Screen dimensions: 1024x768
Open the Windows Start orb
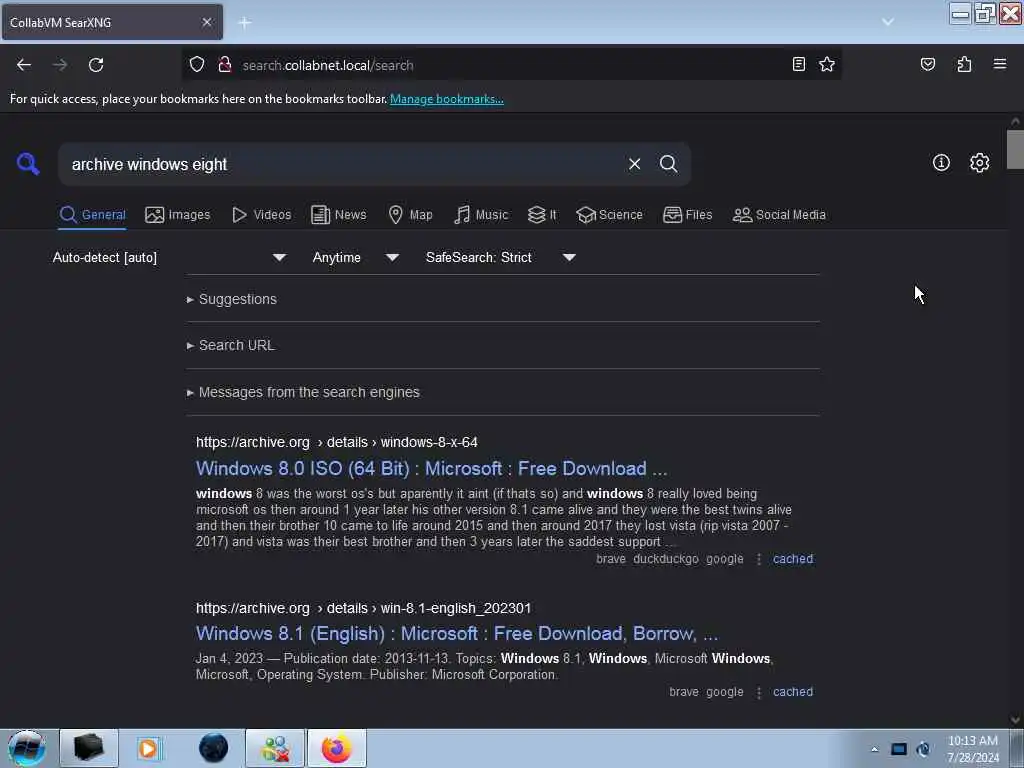coord(27,748)
